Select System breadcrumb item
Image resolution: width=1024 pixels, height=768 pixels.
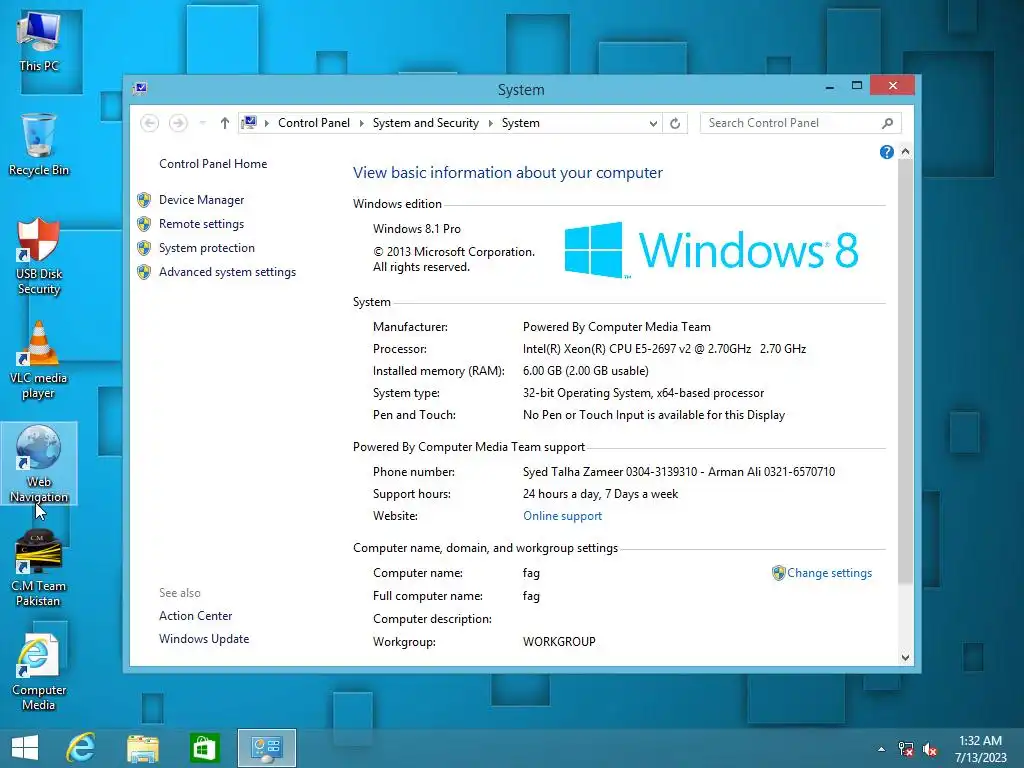click(520, 123)
